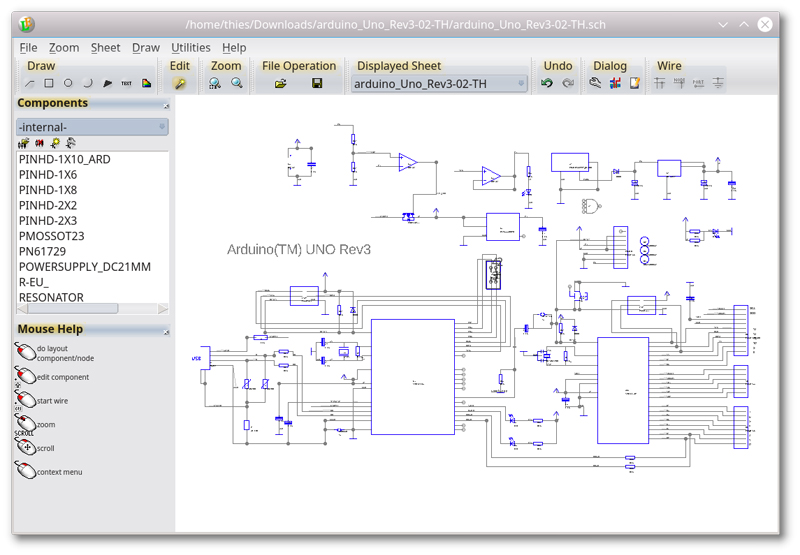Click the first Wire toolbar icon
800x555 pixels.
pyautogui.click(x=660, y=83)
